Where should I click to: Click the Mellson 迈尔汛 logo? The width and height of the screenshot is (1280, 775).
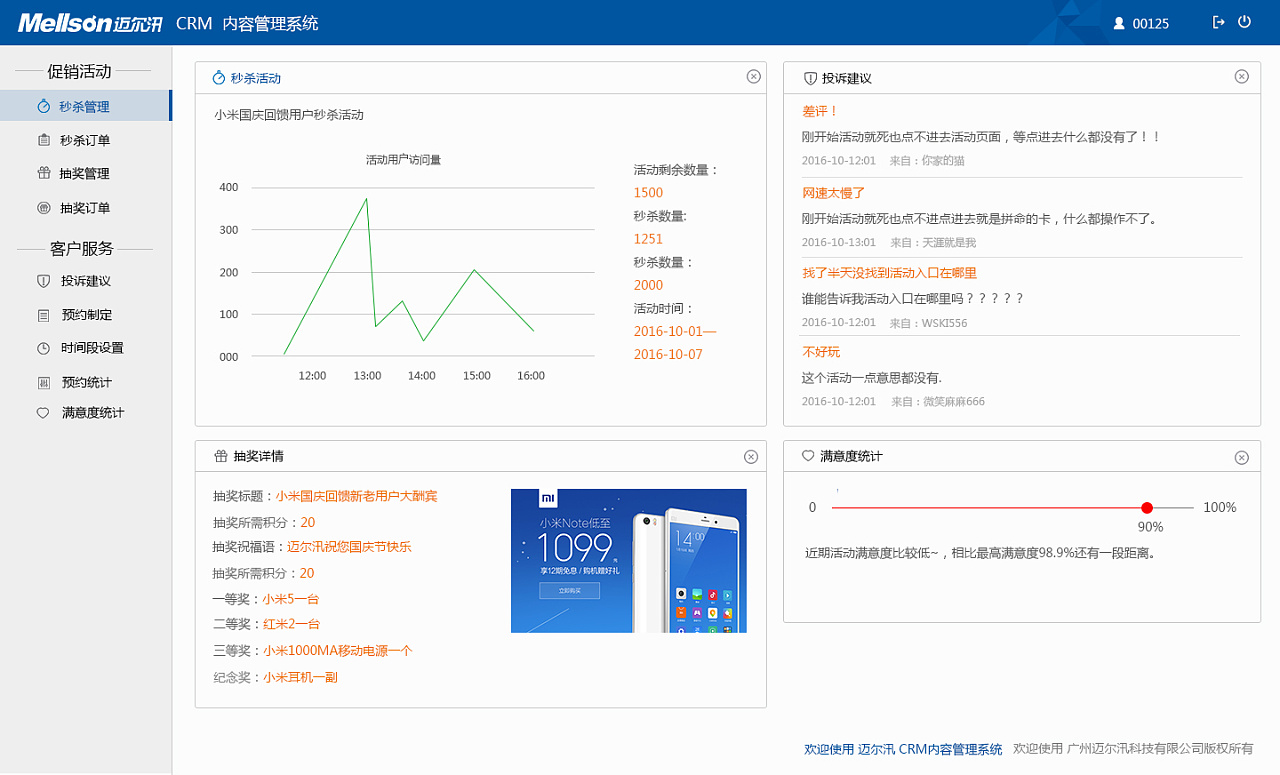point(90,23)
